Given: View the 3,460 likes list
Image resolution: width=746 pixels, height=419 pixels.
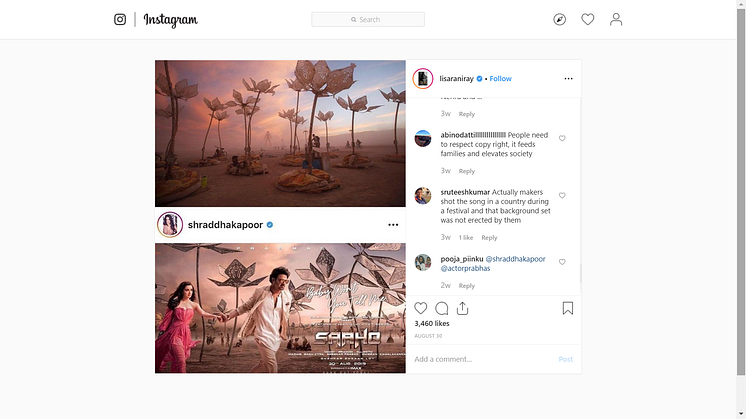Looking at the screenshot, I should click(x=432, y=324).
